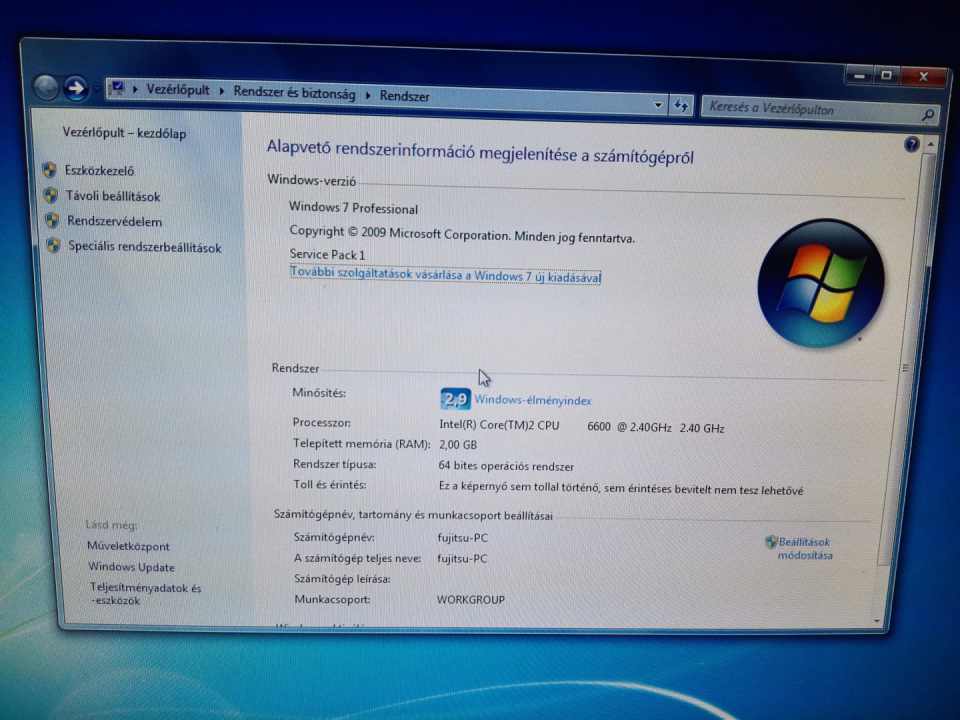Viewport: 960px width, 720px height.
Task: Select the Vezérlőpult breadcrumb item
Action: [178, 90]
